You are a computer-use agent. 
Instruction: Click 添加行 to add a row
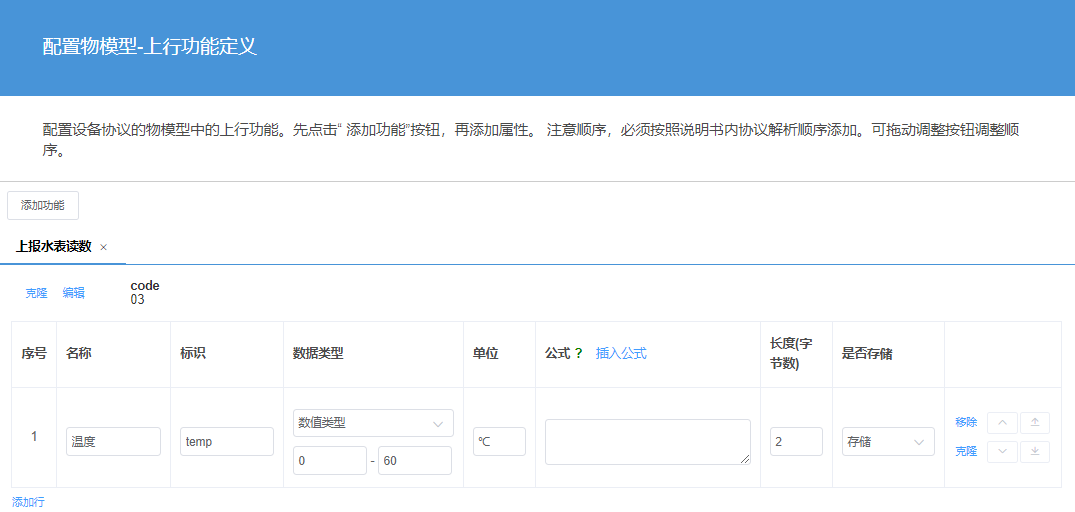[28, 501]
